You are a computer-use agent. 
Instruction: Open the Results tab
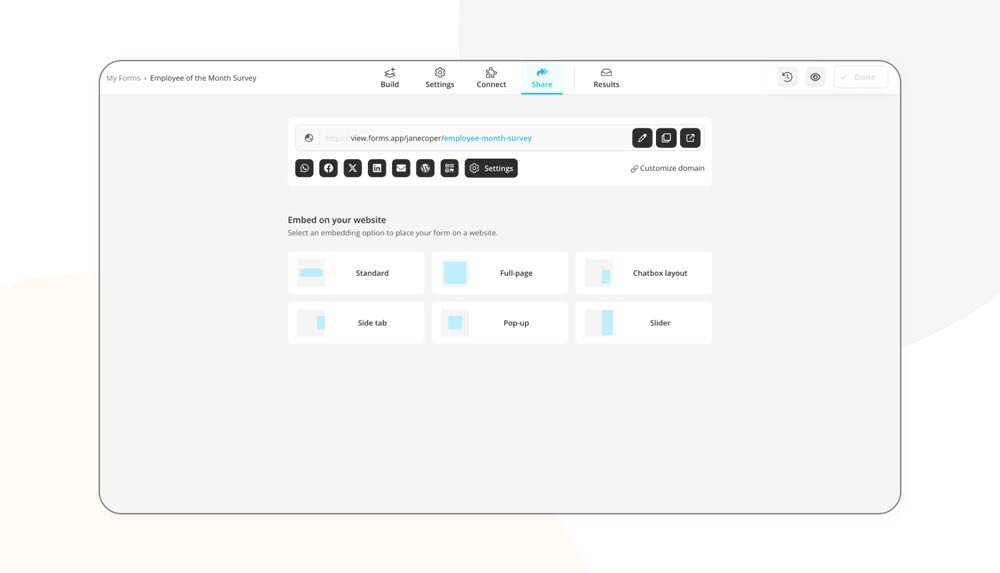click(606, 78)
